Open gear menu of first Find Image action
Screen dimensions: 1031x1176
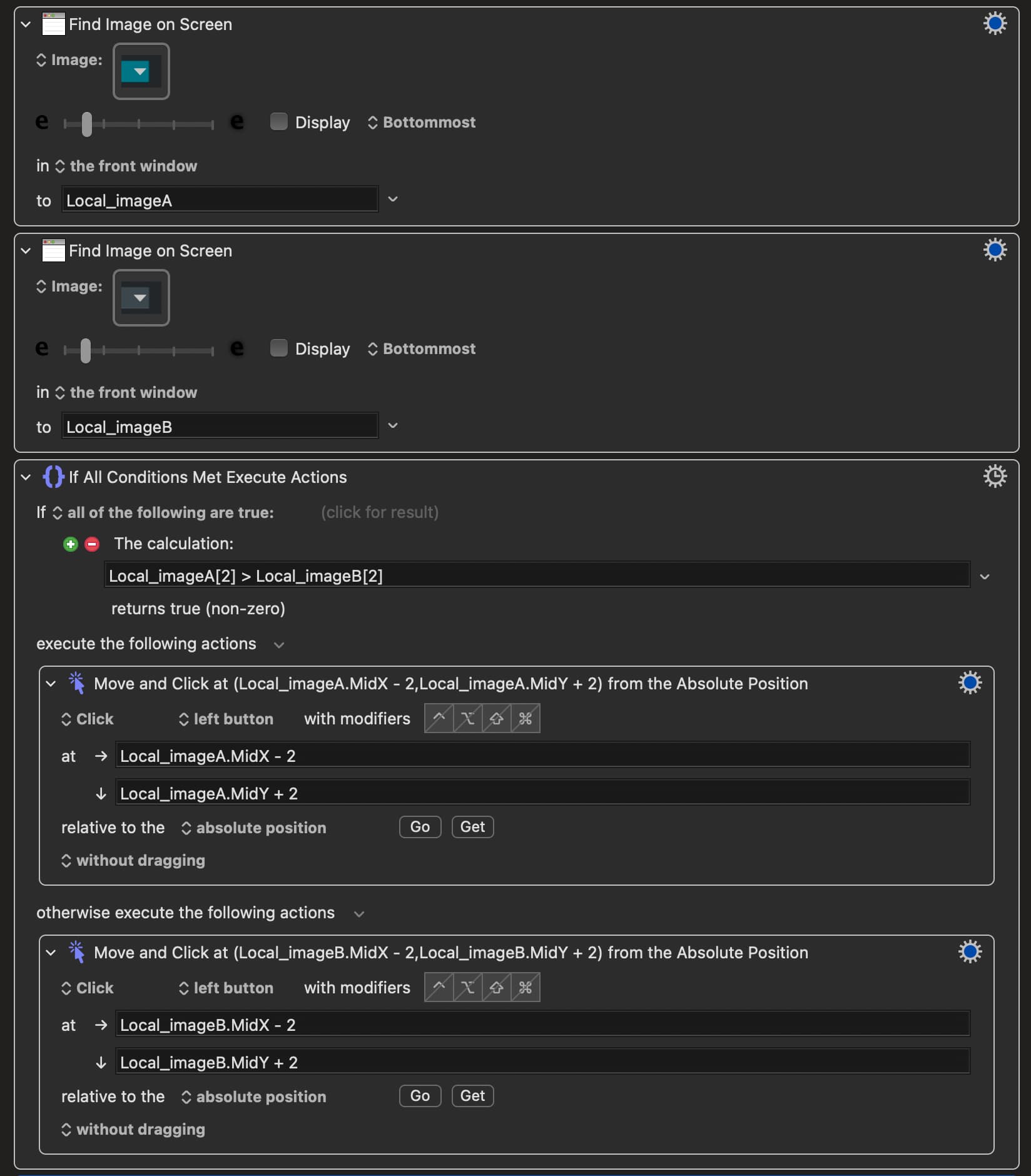click(x=995, y=24)
